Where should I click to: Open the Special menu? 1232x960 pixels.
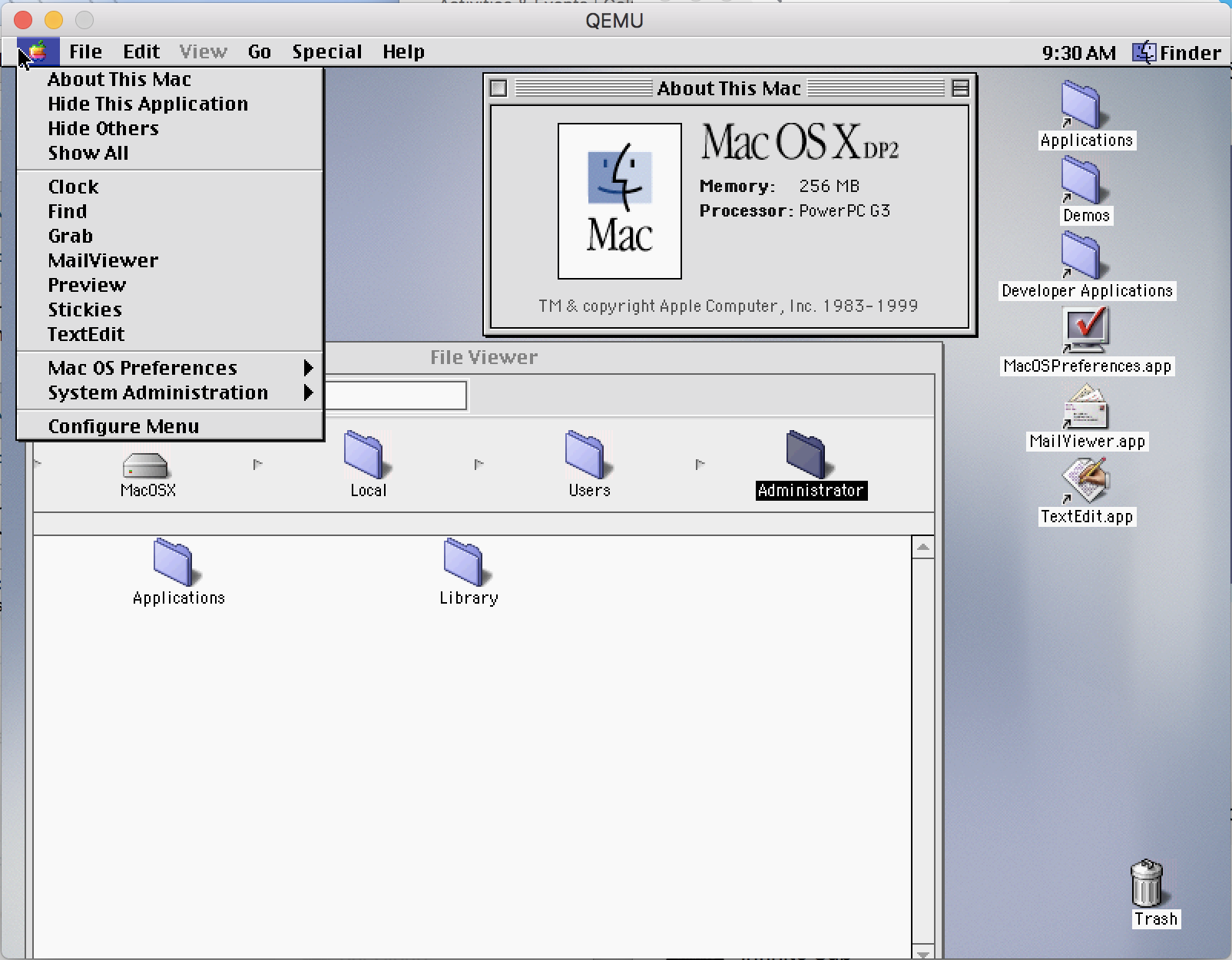coord(326,51)
